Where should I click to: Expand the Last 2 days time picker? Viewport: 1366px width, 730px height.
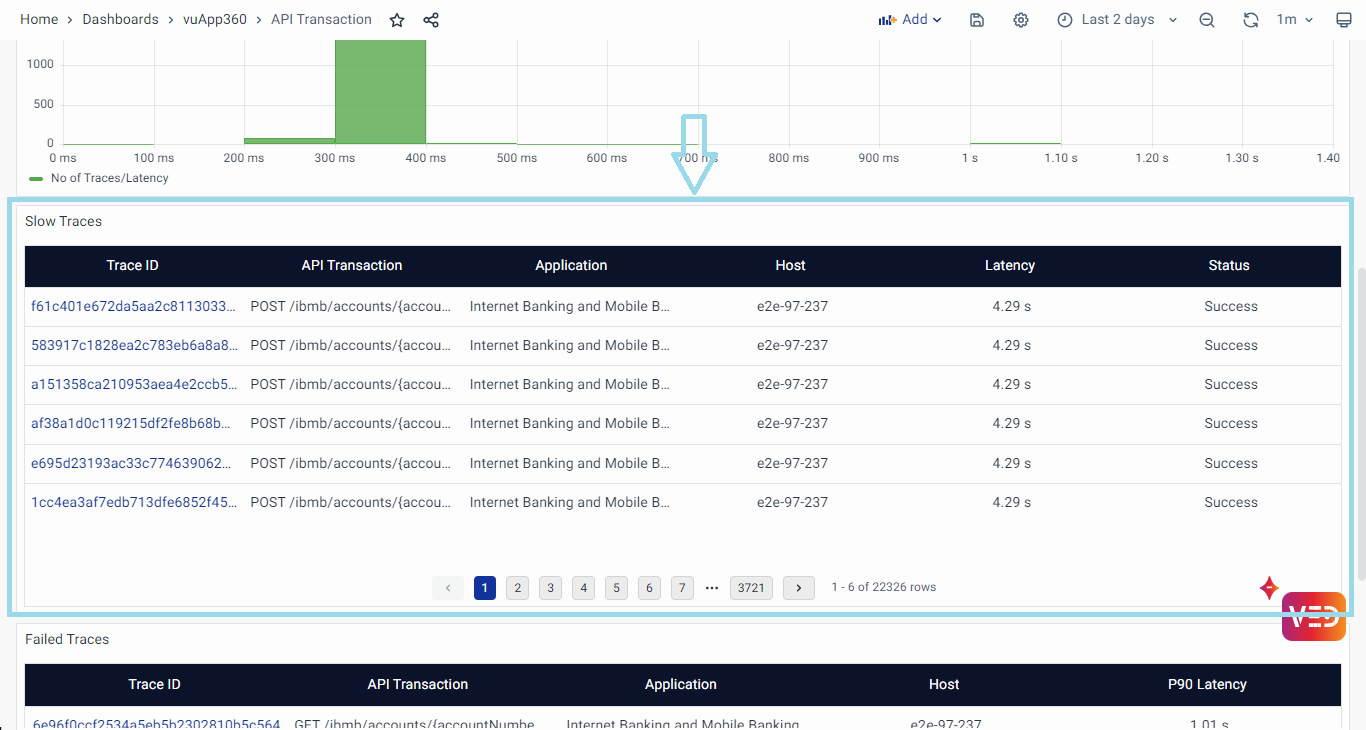point(1117,20)
